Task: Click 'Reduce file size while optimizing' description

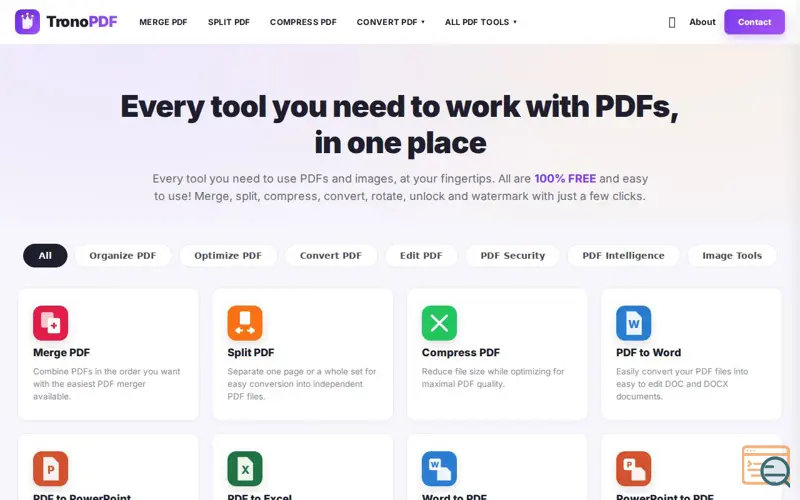Action: click(493, 378)
